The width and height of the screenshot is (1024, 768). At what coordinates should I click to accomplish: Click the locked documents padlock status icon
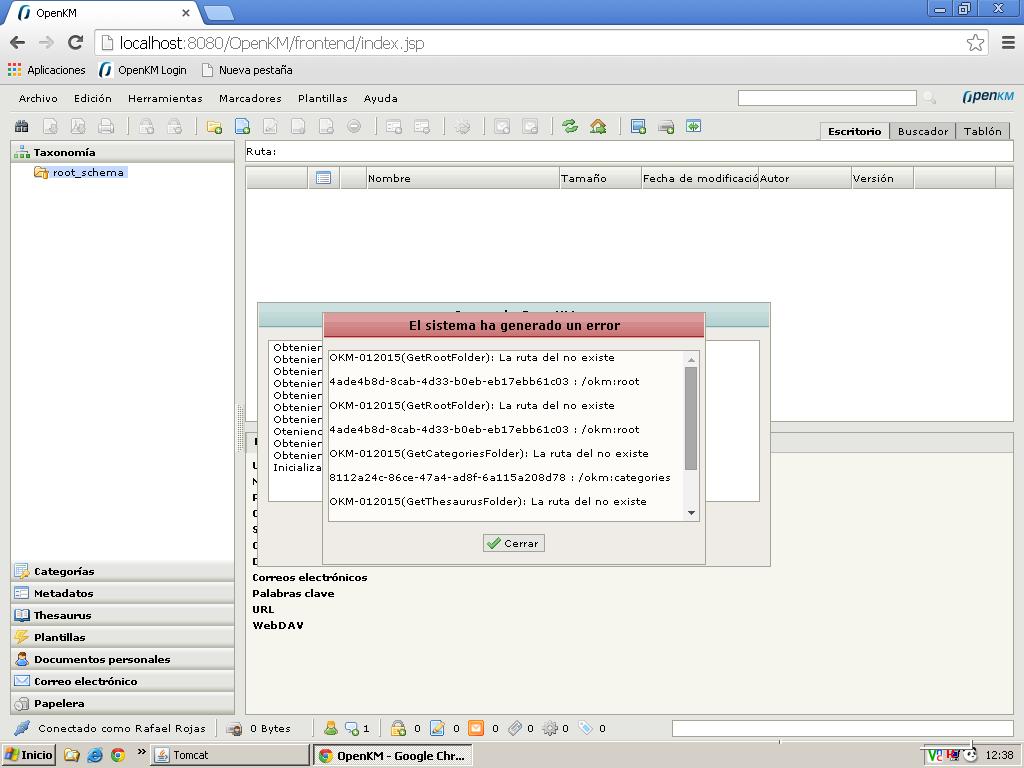398,728
